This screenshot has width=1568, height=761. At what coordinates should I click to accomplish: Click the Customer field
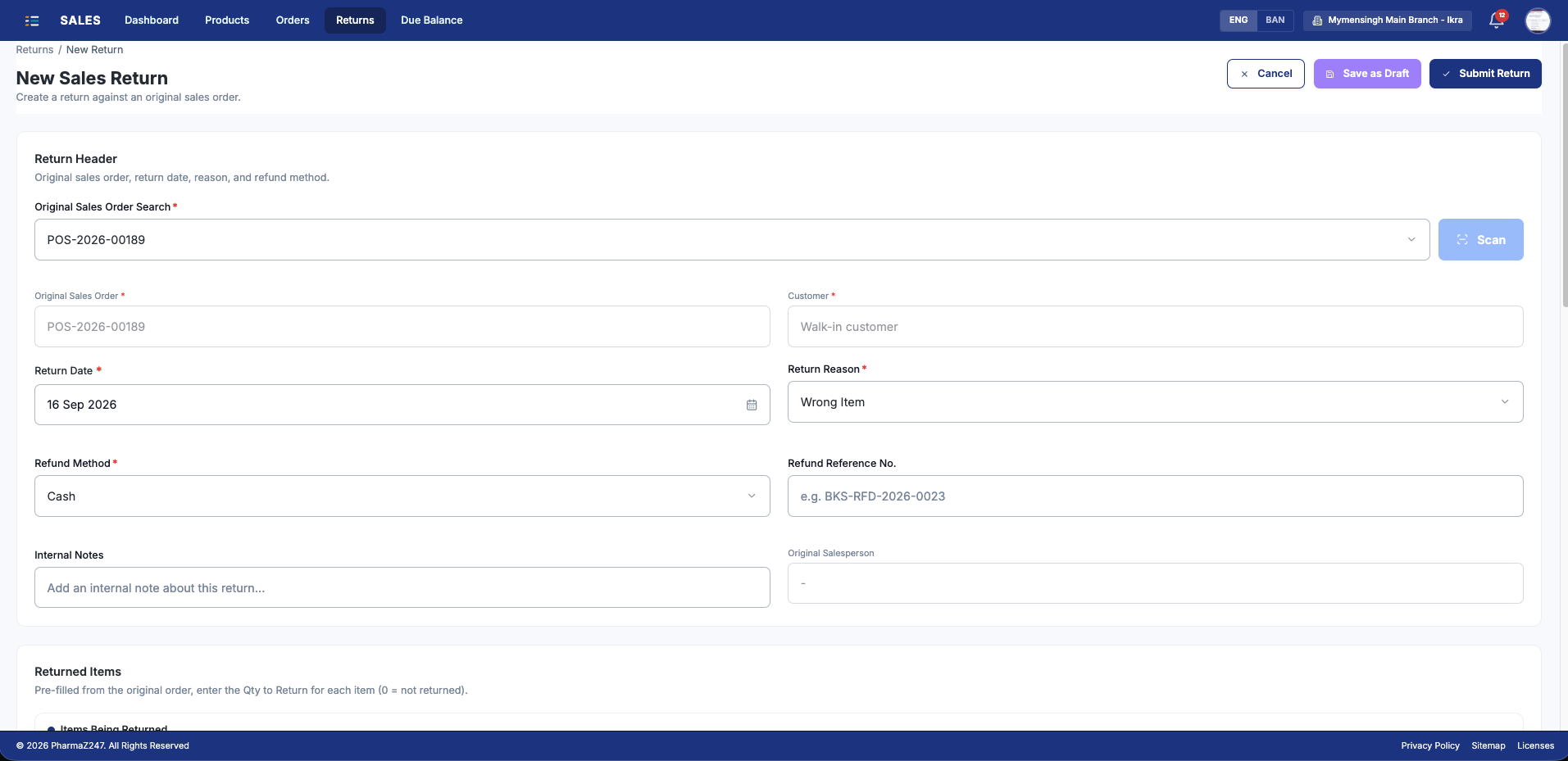1155,327
